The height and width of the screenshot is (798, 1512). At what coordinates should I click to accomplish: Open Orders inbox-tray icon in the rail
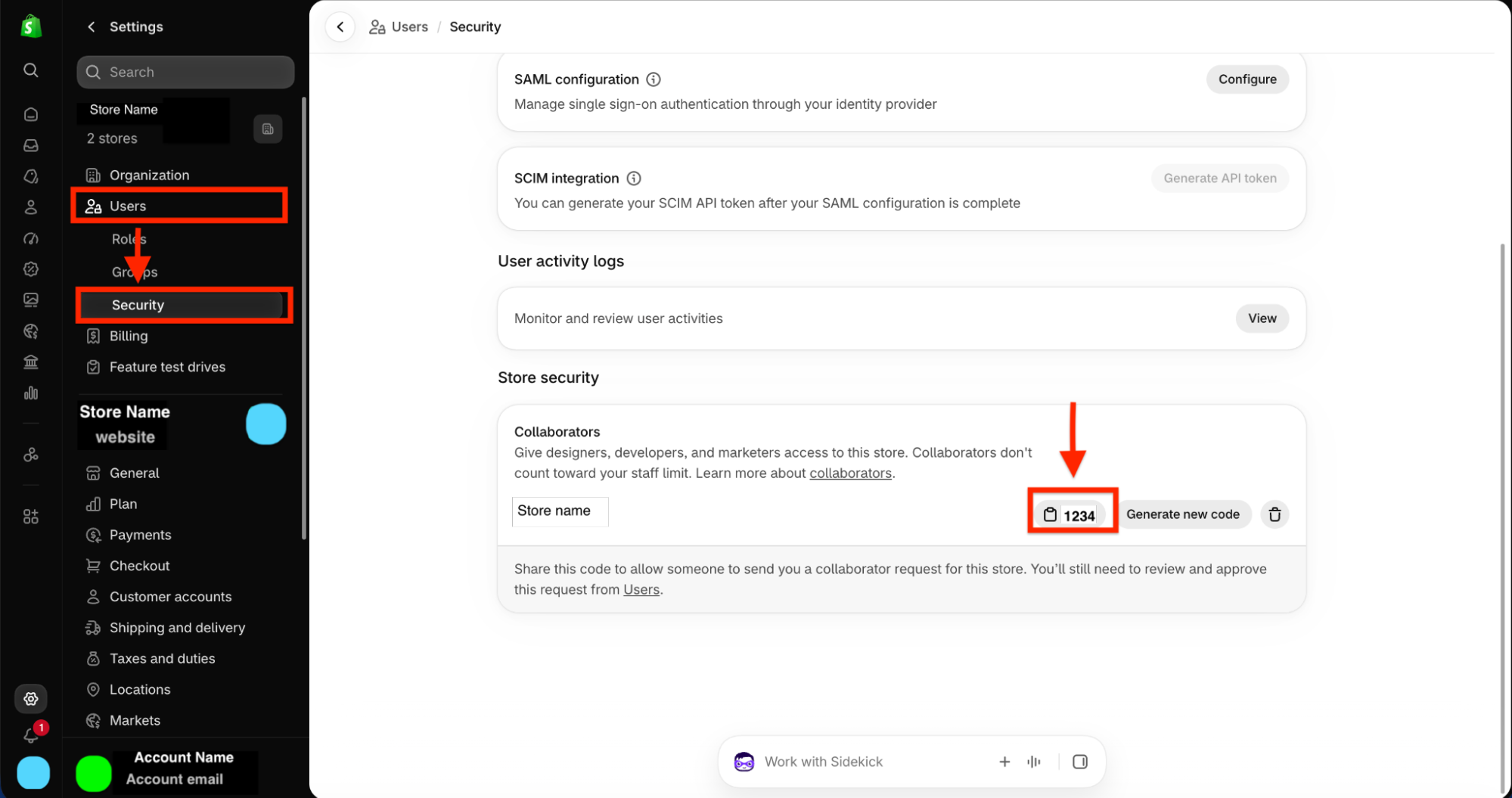(x=31, y=145)
